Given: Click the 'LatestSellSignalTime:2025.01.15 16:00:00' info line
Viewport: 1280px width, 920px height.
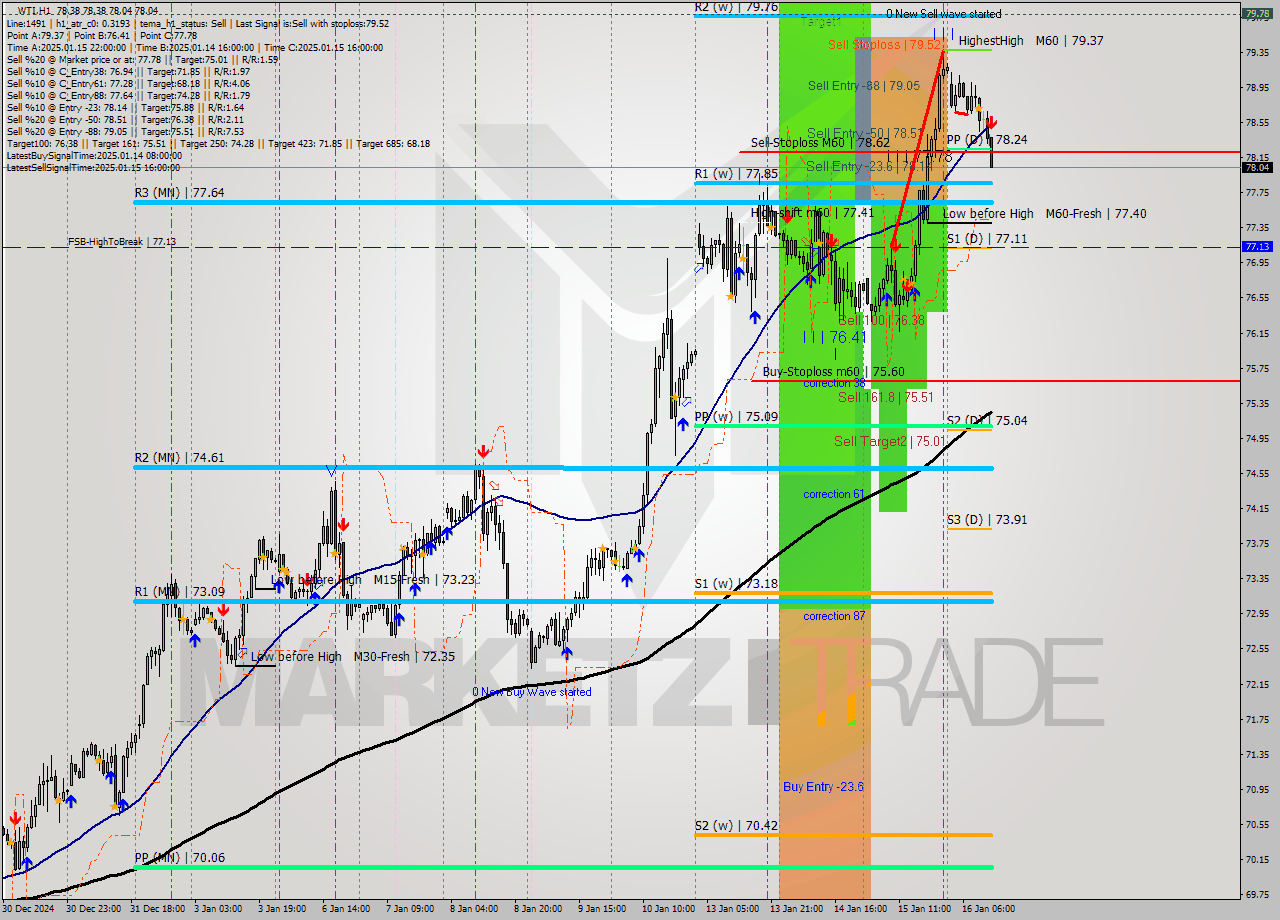Looking at the screenshot, I should tap(94, 167).
